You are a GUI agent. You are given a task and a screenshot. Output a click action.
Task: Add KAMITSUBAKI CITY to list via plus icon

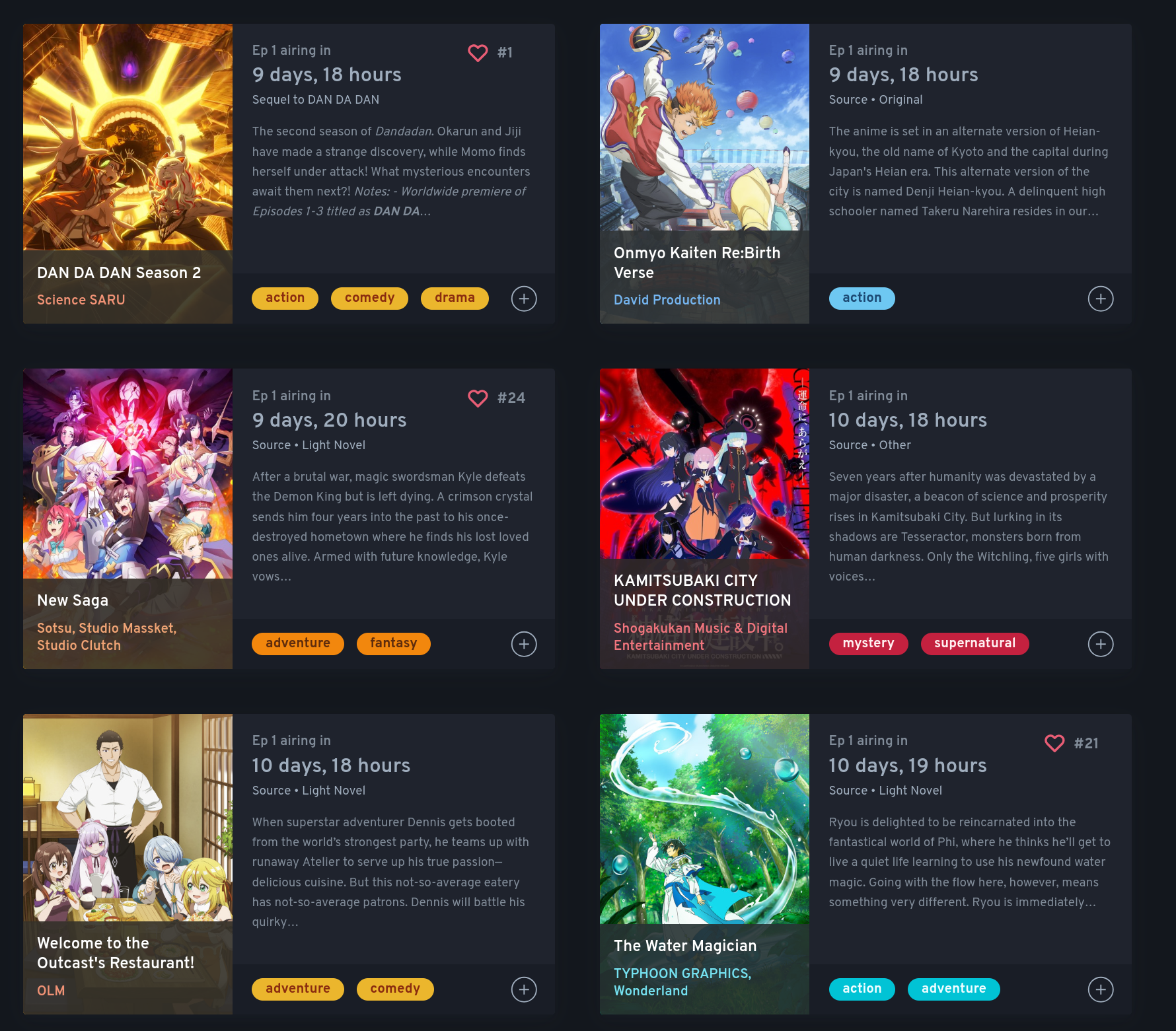pos(1101,644)
